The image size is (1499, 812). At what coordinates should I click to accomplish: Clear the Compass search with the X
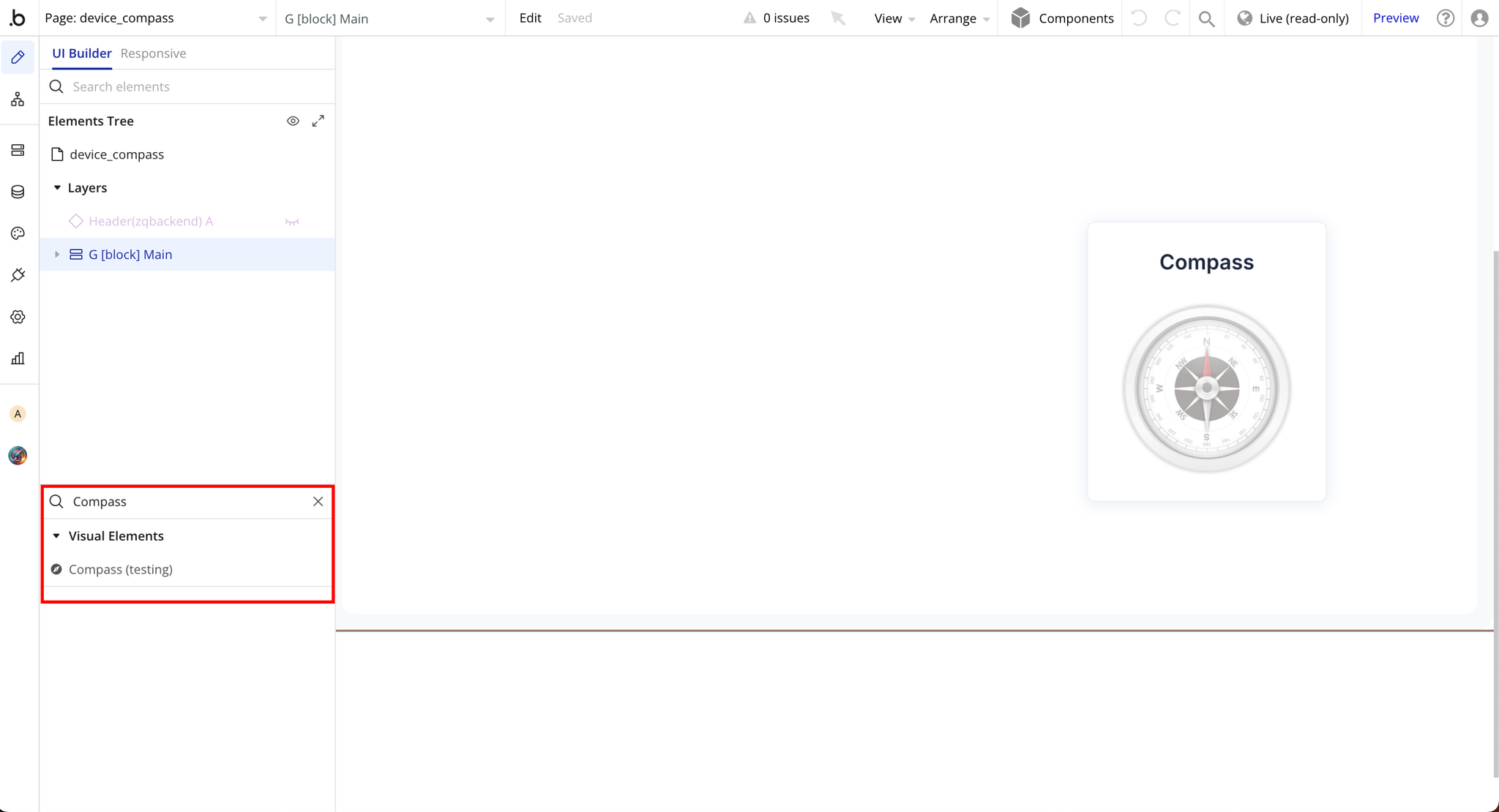tap(318, 502)
